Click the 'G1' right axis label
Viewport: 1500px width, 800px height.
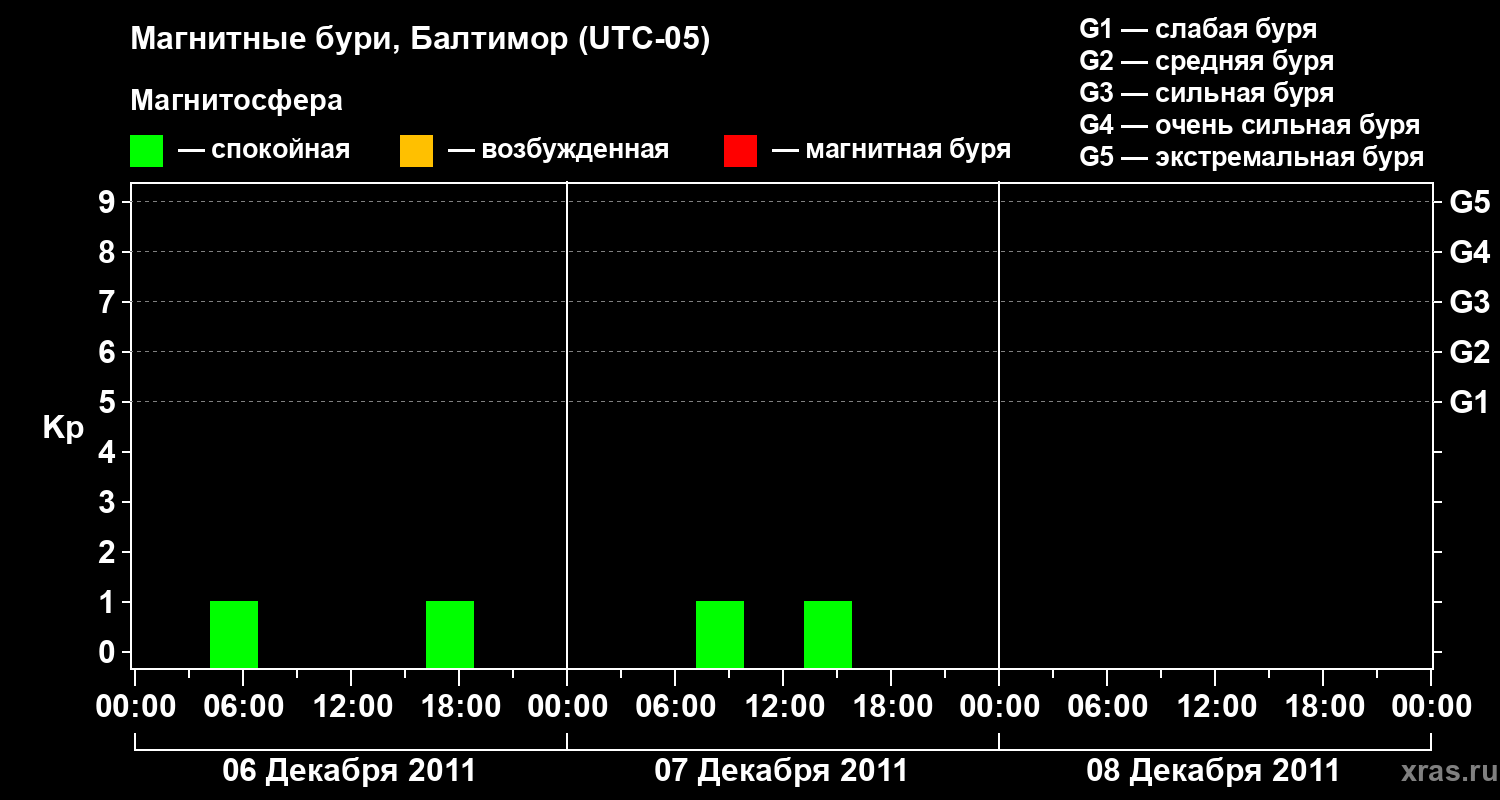[x=1470, y=402]
